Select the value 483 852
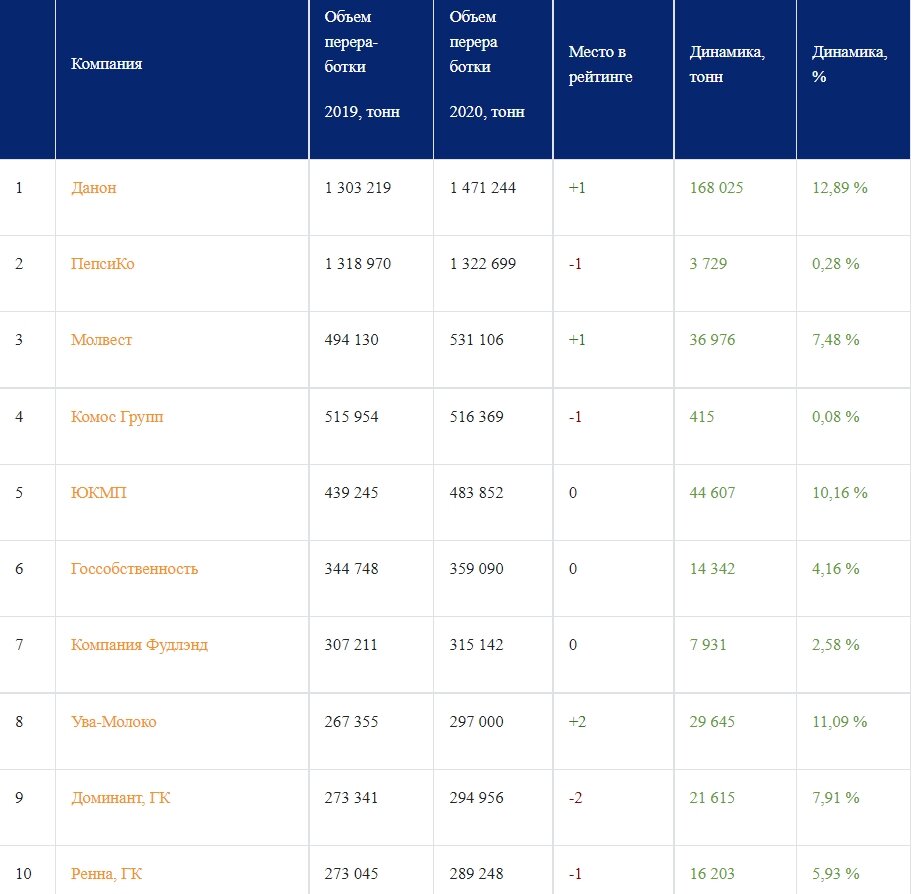921x894 pixels. click(477, 493)
